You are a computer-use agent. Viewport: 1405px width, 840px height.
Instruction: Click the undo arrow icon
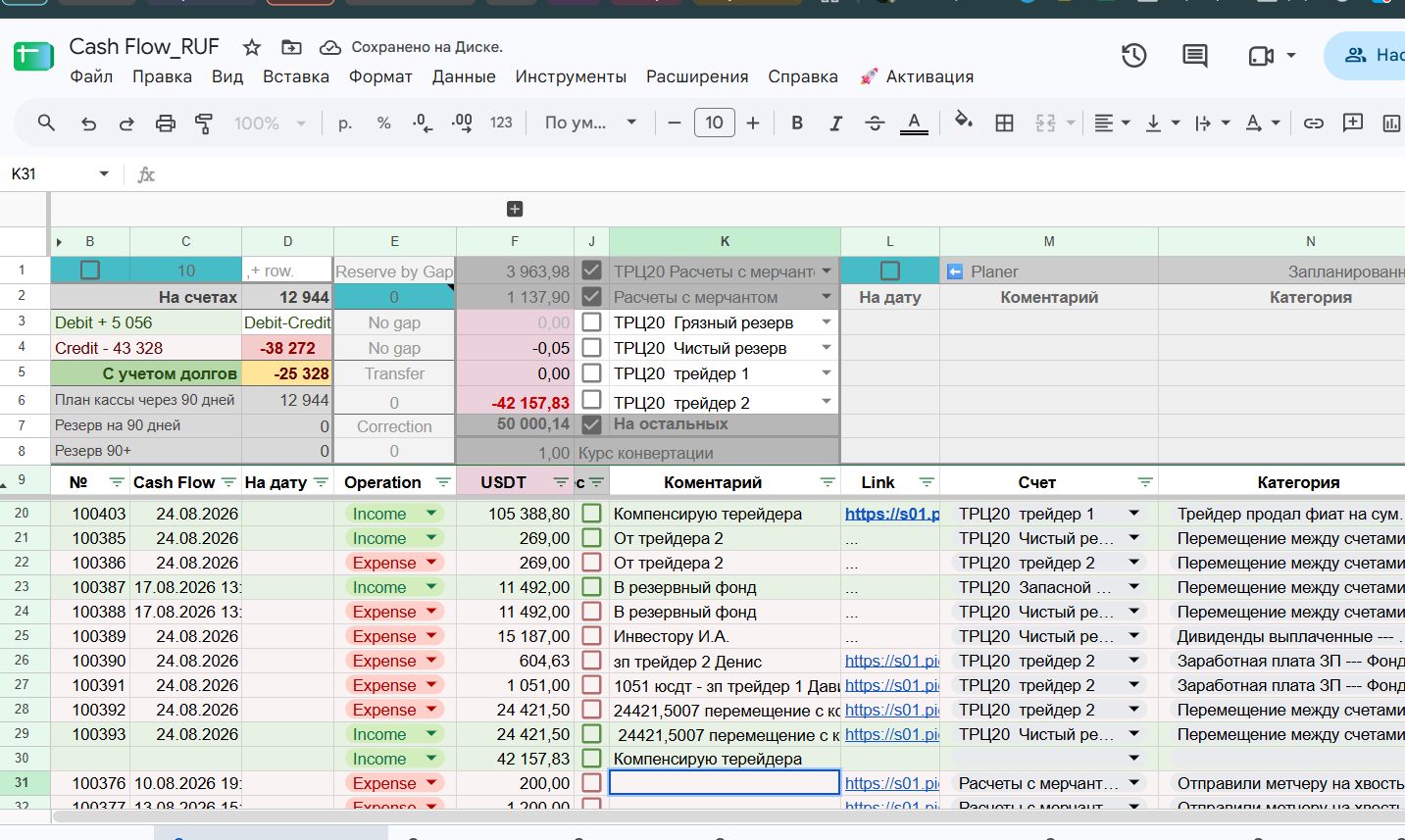click(x=88, y=124)
